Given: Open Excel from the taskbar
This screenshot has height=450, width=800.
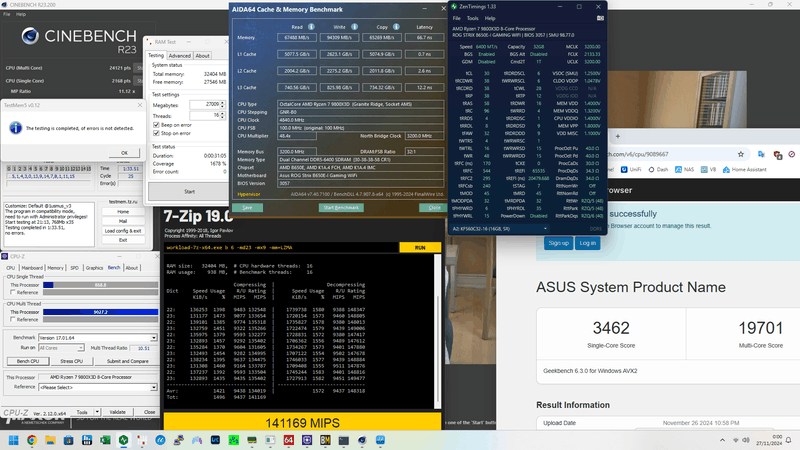Looking at the screenshot, I should [105, 440].
